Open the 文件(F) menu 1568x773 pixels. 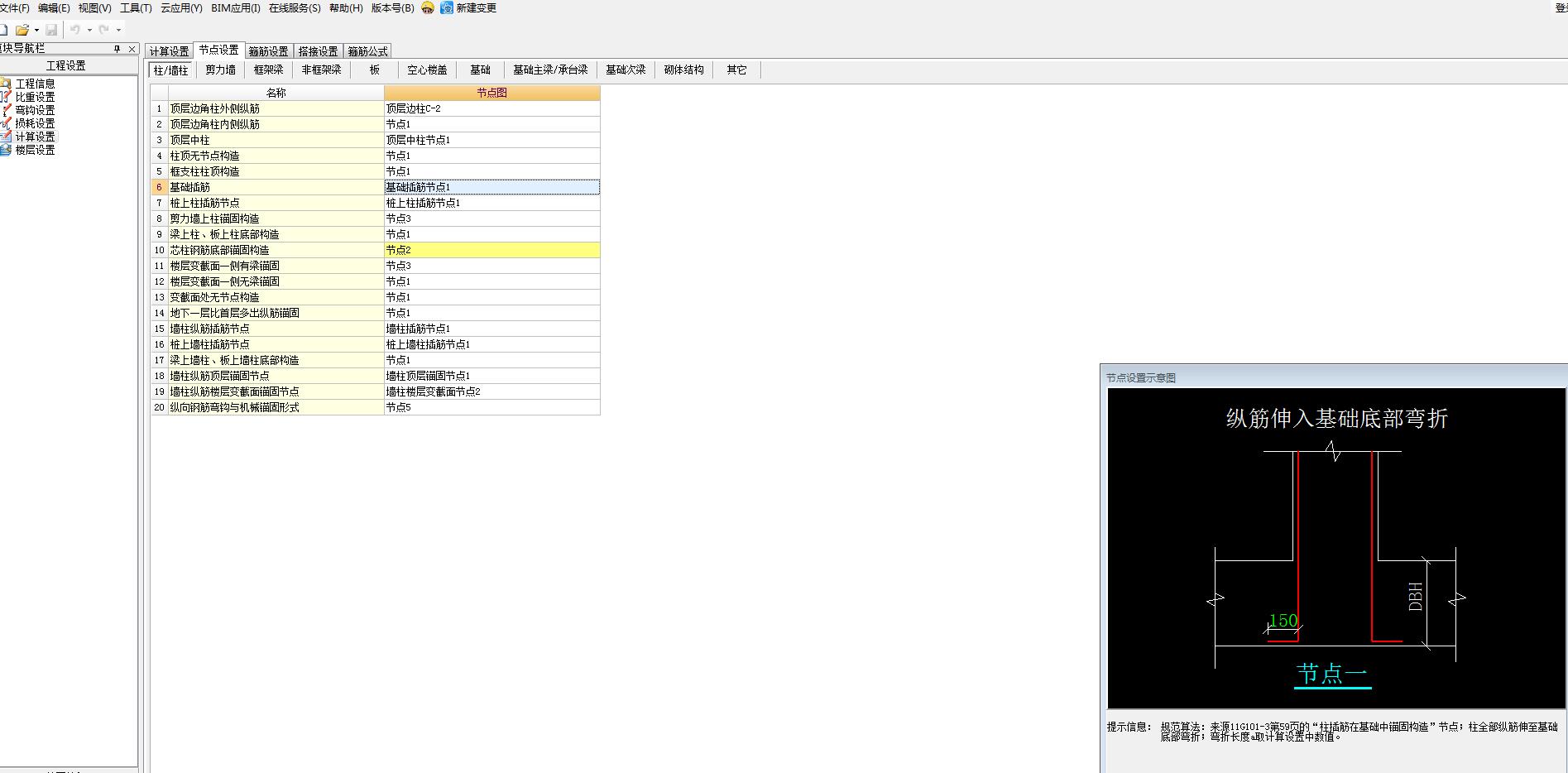coord(14,7)
